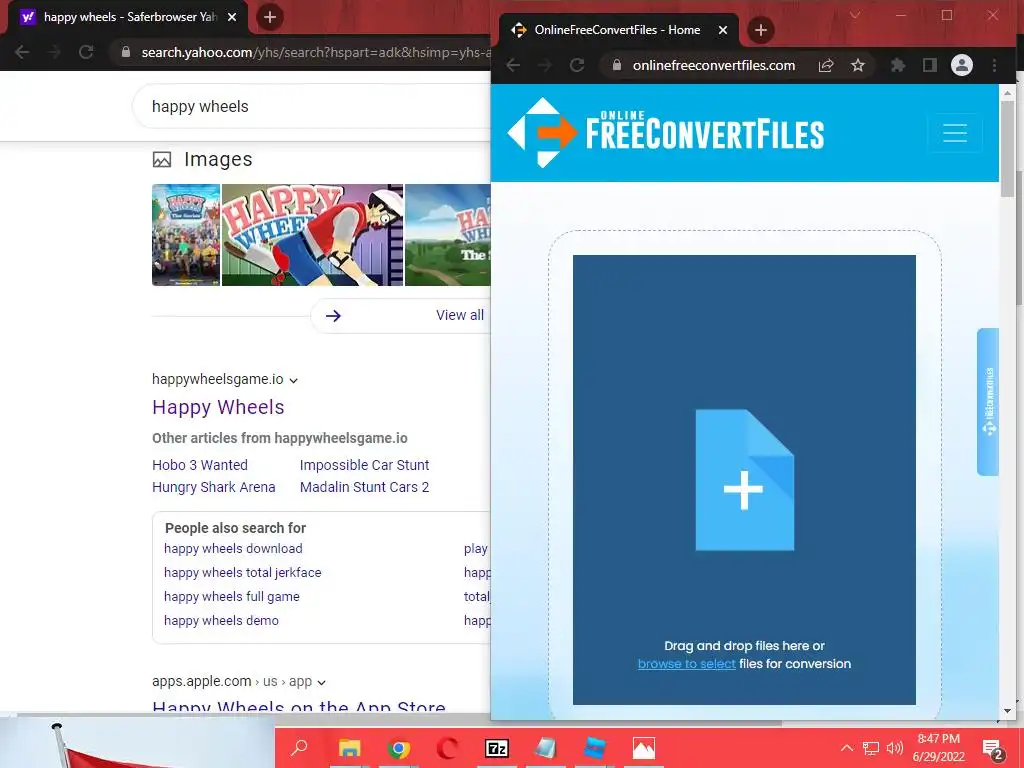1024x768 pixels.
Task: Go back in the Yahoo search window
Action: [22, 52]
